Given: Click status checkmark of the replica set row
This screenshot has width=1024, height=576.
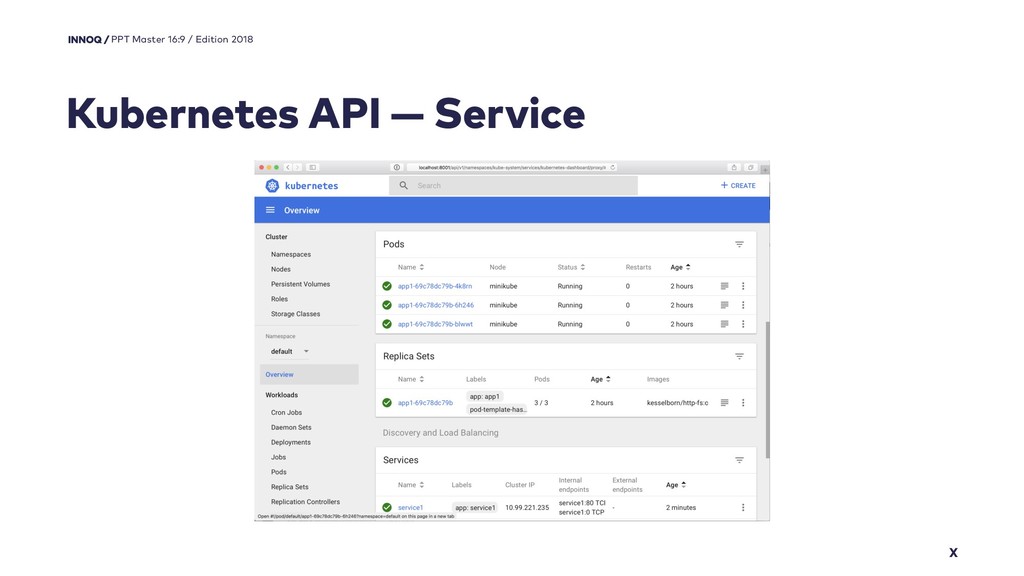Looking at the screenshot, I should click(x=387, y=403).
